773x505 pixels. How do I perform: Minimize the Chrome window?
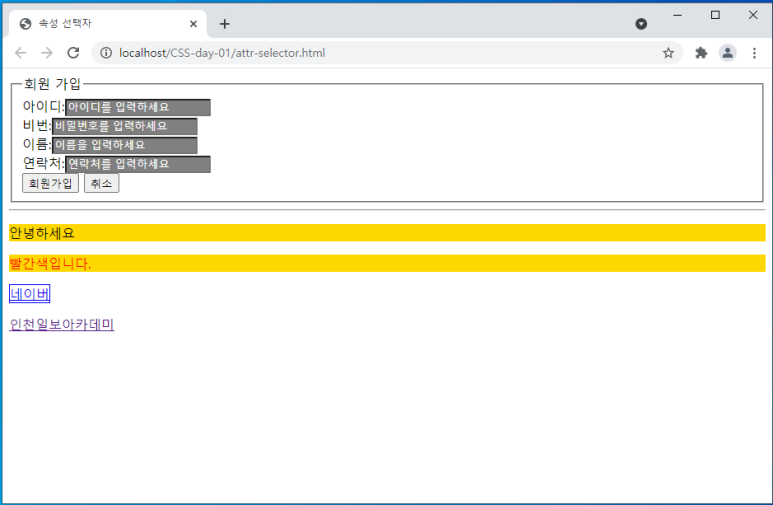click(x=677, y=15)
